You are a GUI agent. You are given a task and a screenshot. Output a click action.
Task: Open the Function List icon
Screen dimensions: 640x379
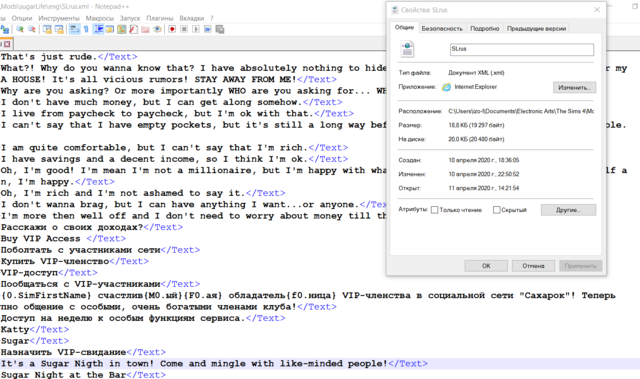click(133, 29)
